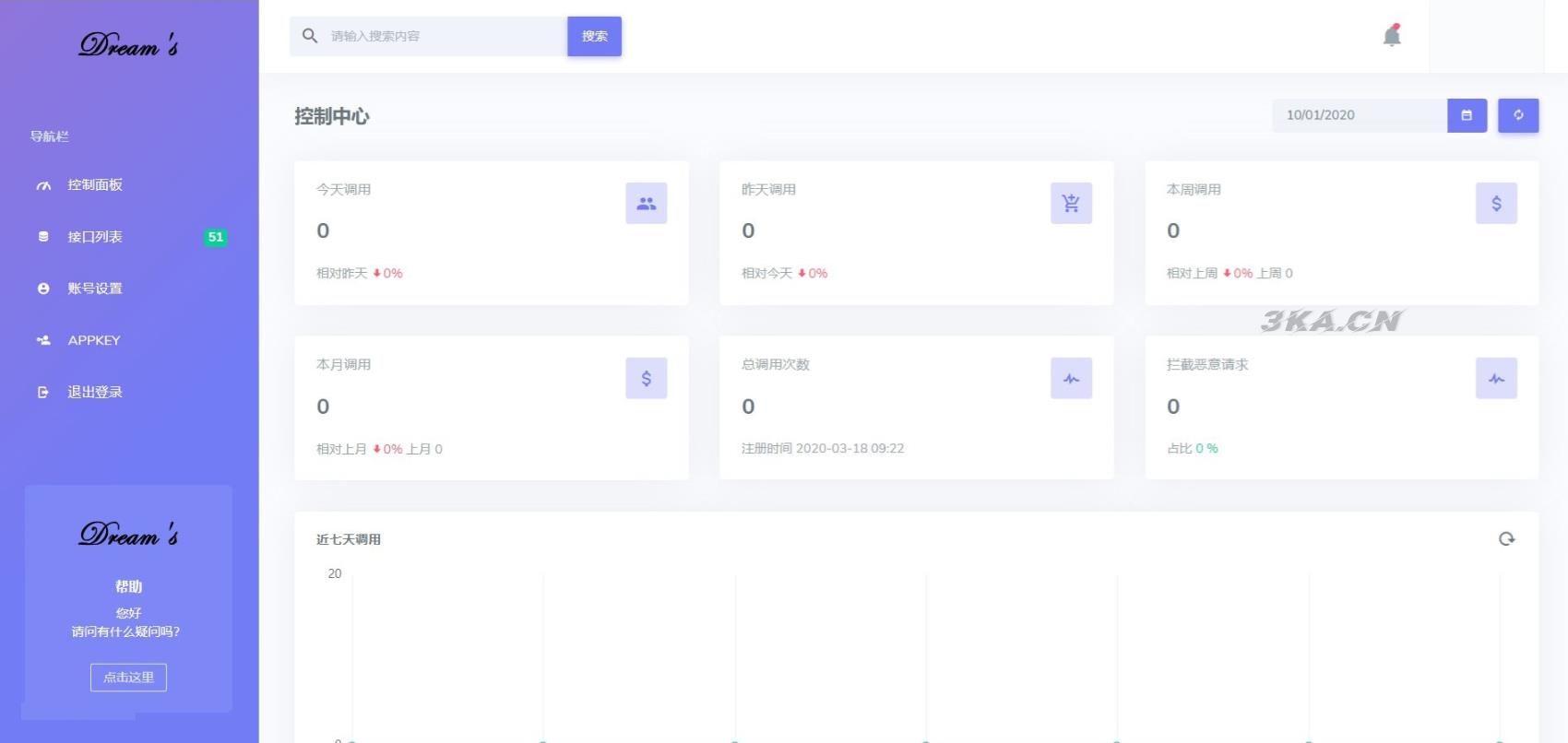Click the 10/01/2020 date field
Screen dimensions: 1568x743
(1358, 115)
